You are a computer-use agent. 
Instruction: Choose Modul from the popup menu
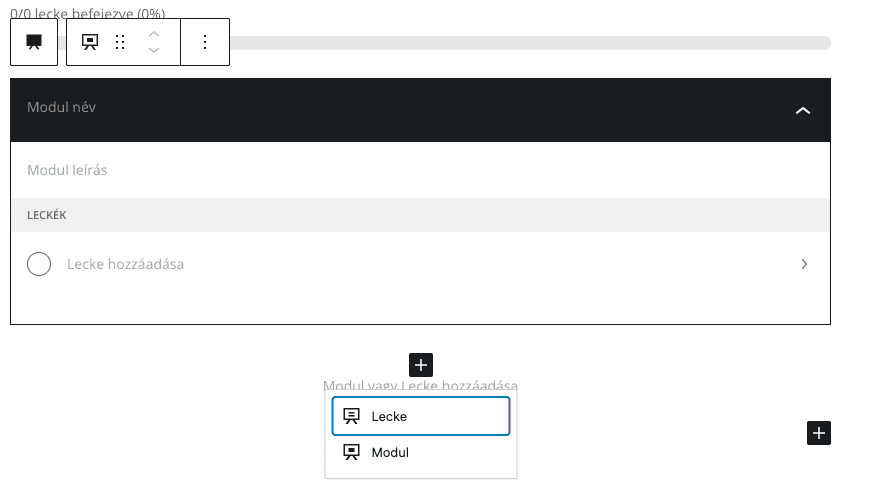tap(421, 452)
